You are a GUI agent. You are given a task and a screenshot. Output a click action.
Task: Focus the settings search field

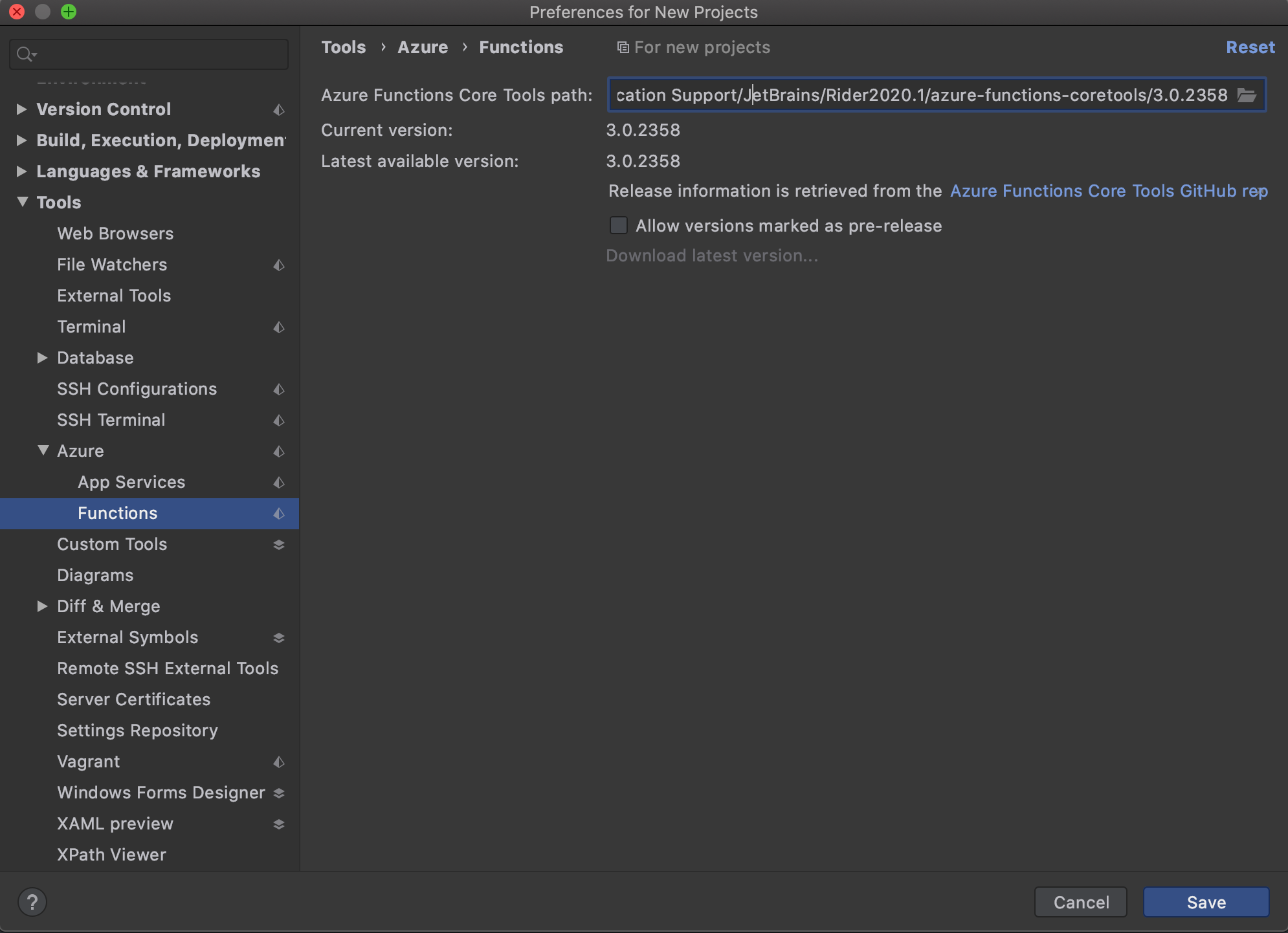pos(149,54)
